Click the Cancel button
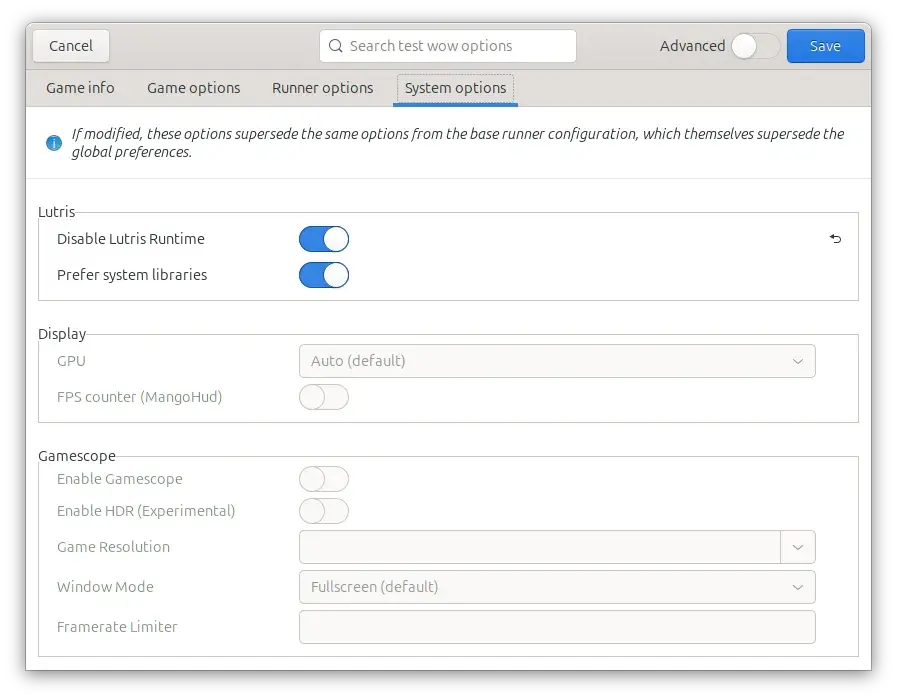 click(x=71, y=46)
